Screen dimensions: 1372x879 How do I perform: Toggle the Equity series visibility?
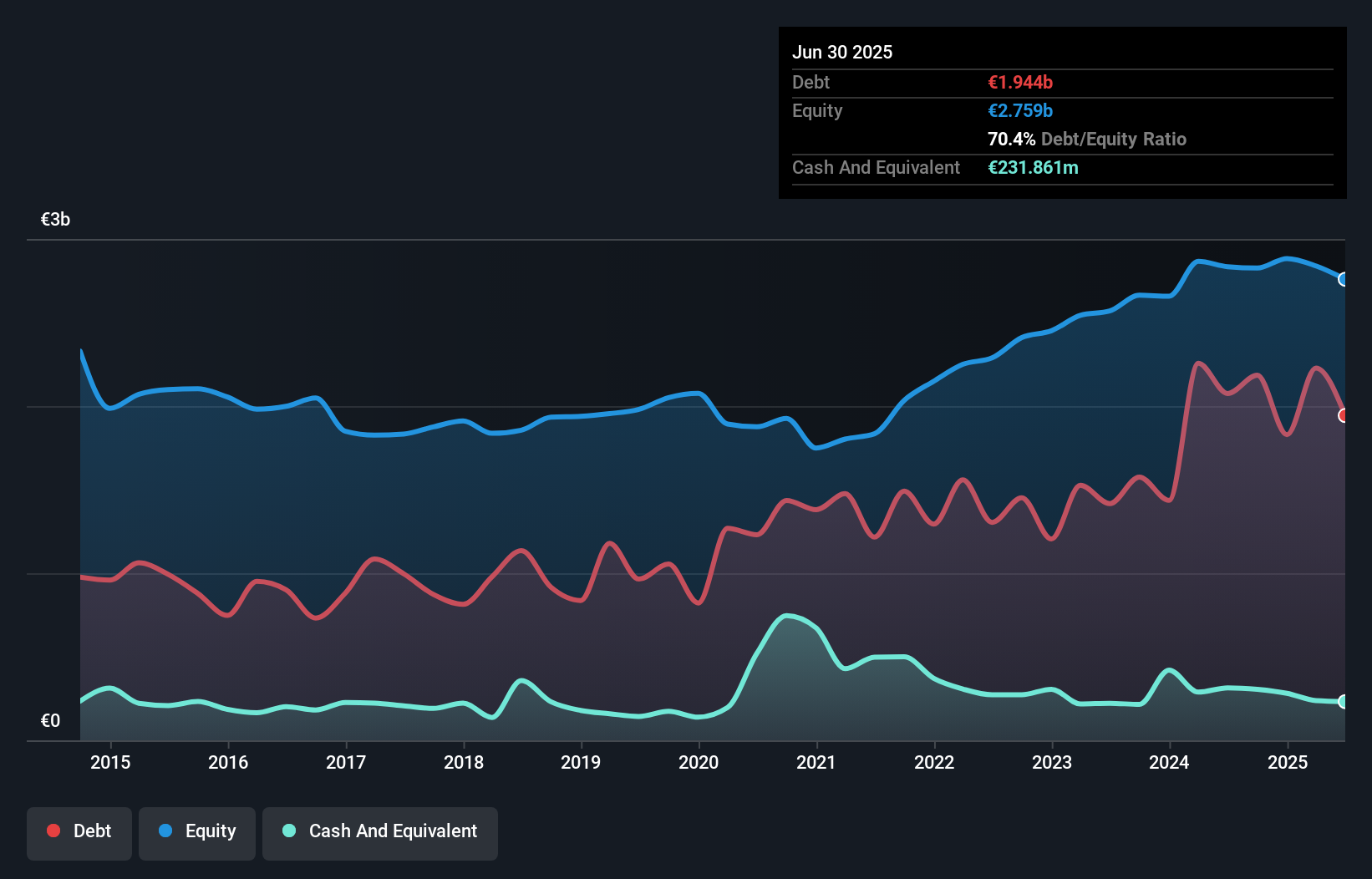(x=197, y=832)
